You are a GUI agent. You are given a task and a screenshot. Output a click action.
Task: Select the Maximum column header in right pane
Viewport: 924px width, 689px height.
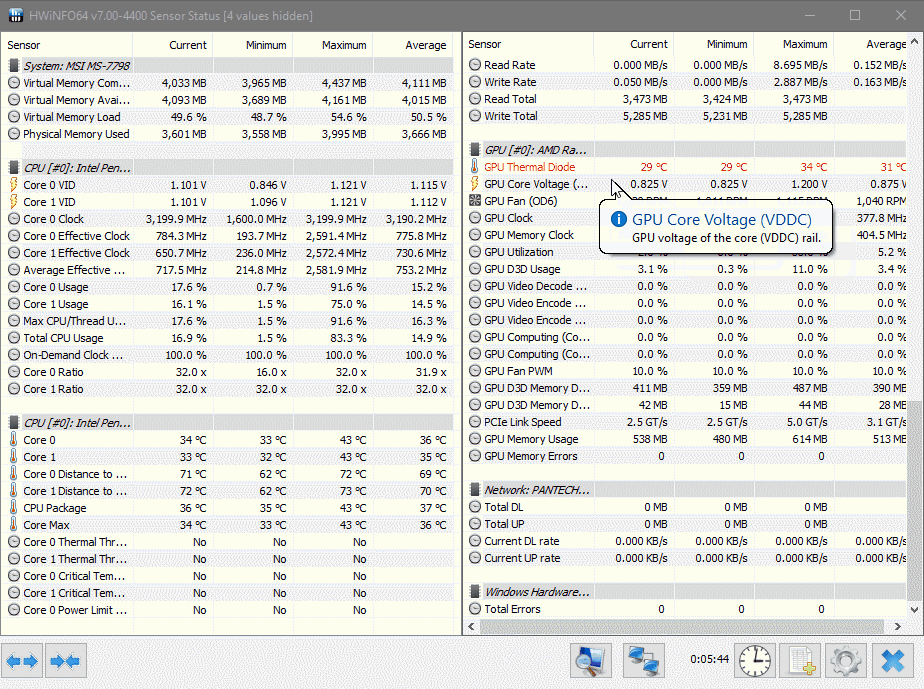tap(793, 44)
